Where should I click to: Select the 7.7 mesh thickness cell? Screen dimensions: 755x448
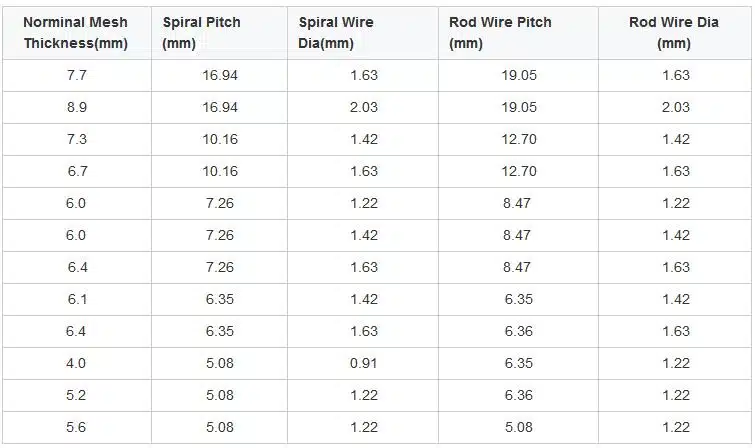click(x=77, y=76)
